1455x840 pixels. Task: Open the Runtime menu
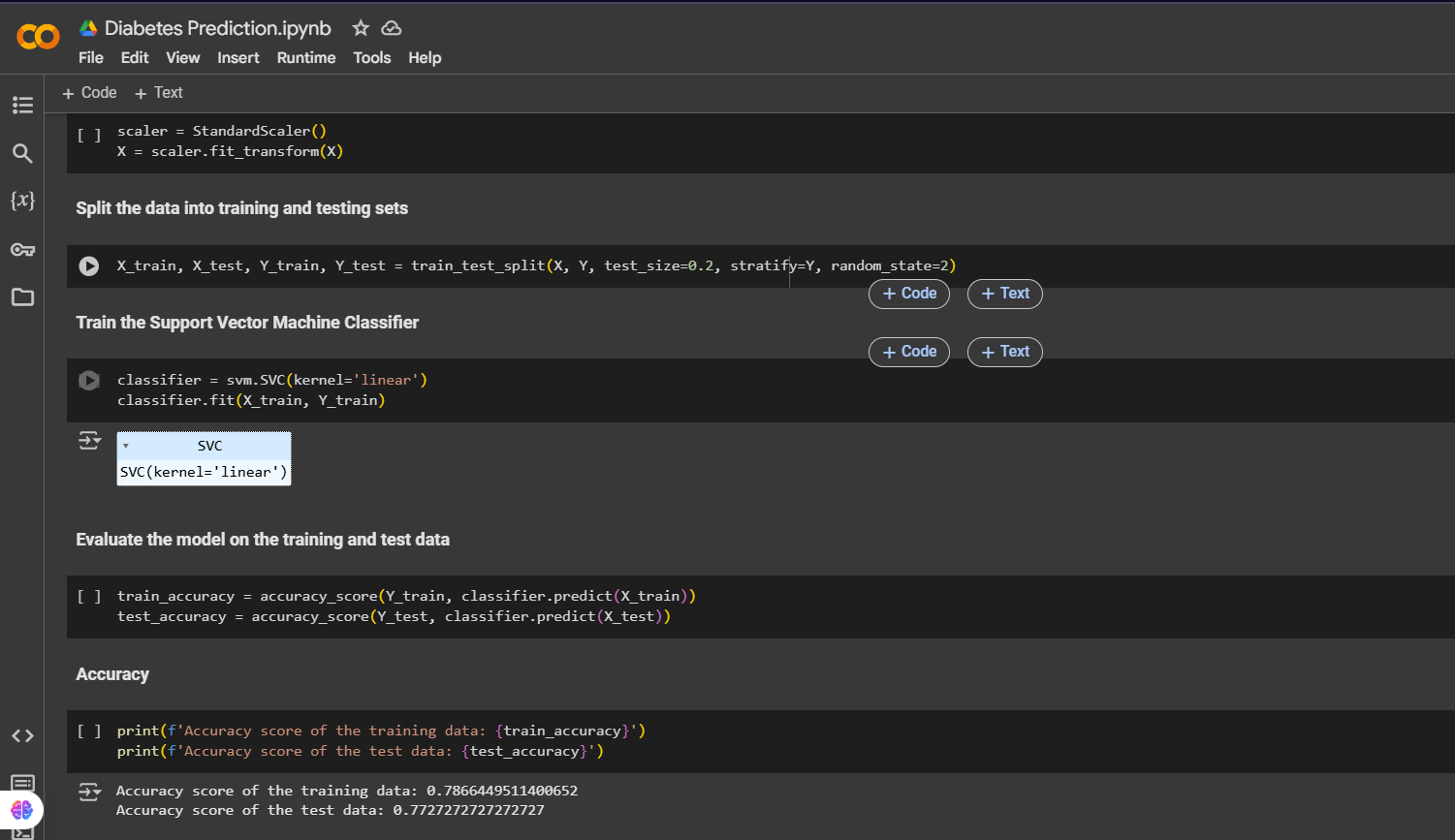coord(306,58)
